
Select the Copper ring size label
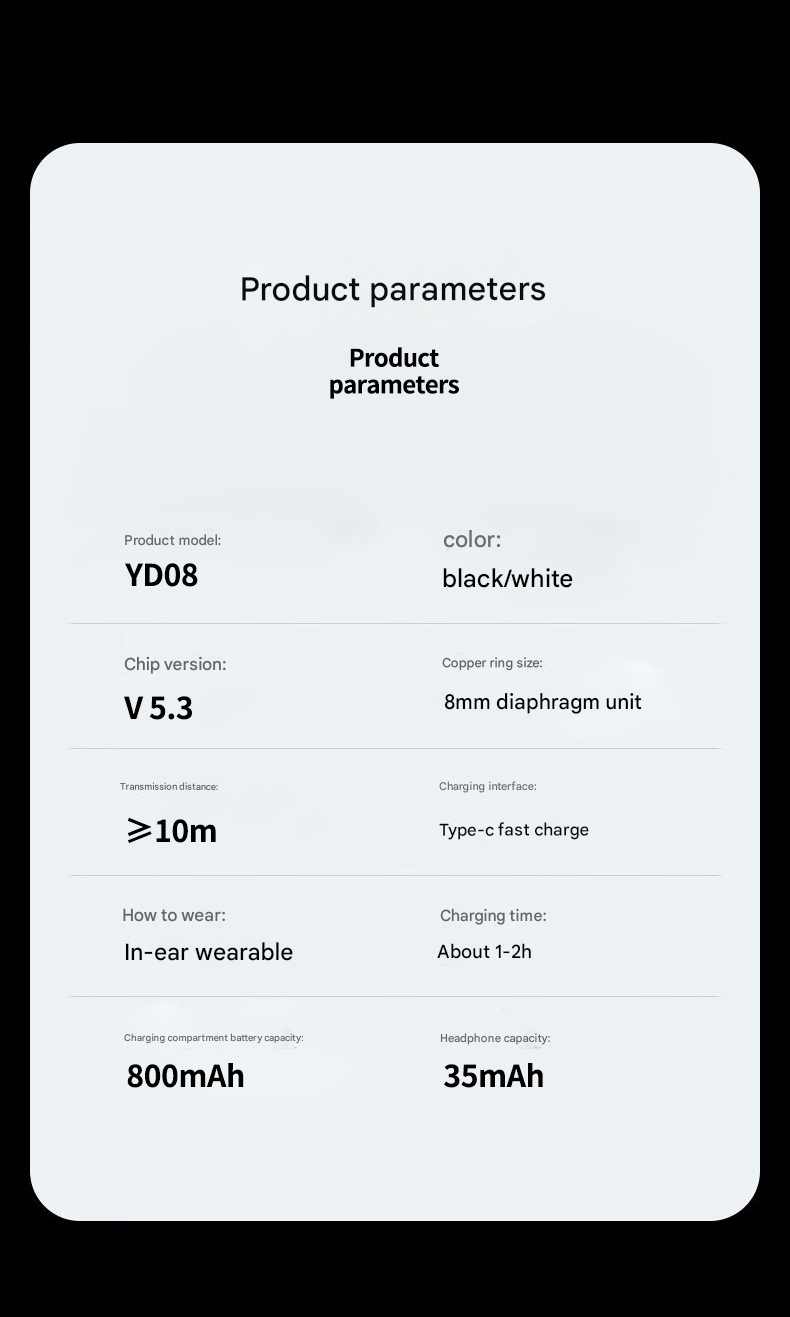pos(492,663)
